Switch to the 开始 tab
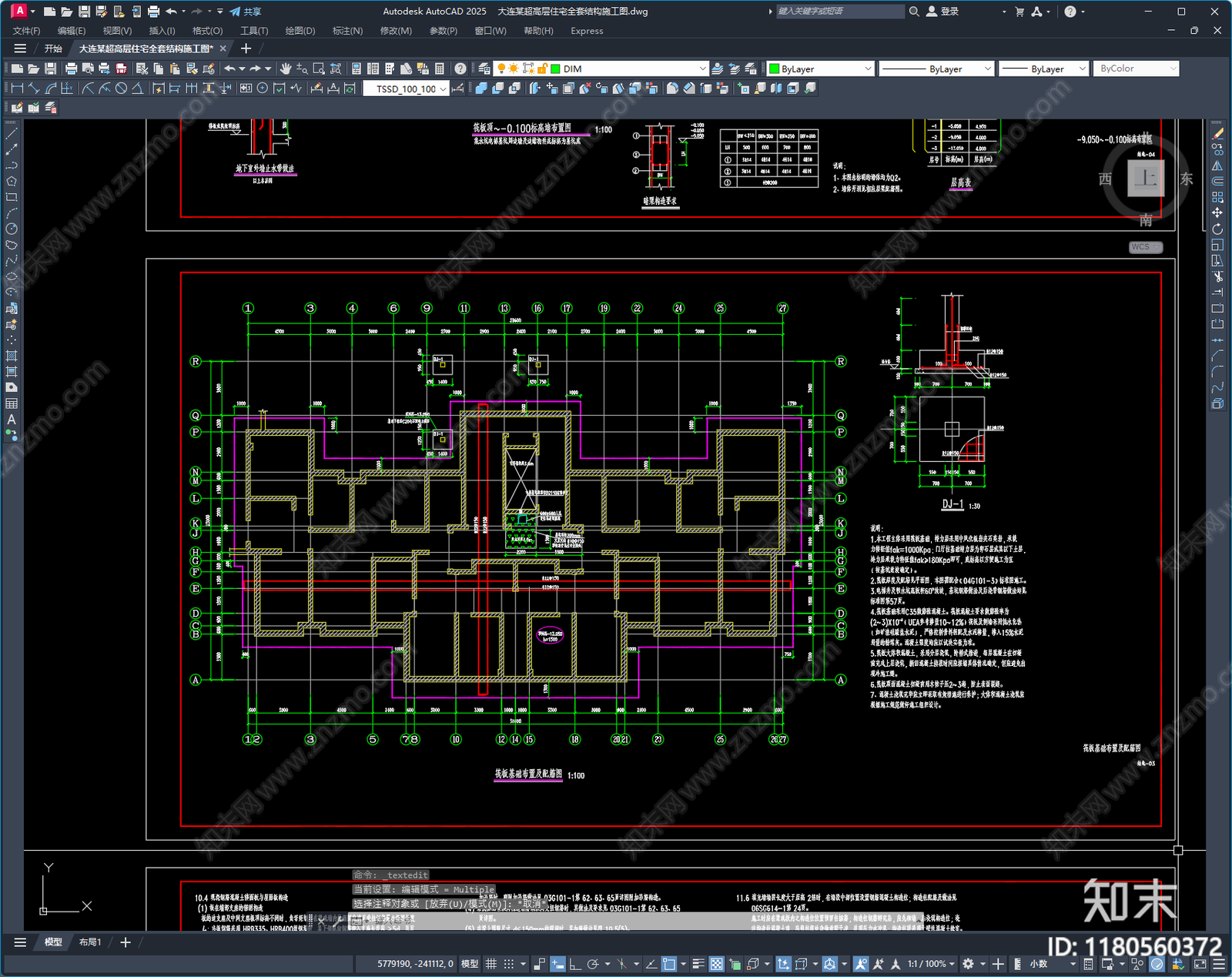Screen dimensions: 1232x977 pos(53,49)
